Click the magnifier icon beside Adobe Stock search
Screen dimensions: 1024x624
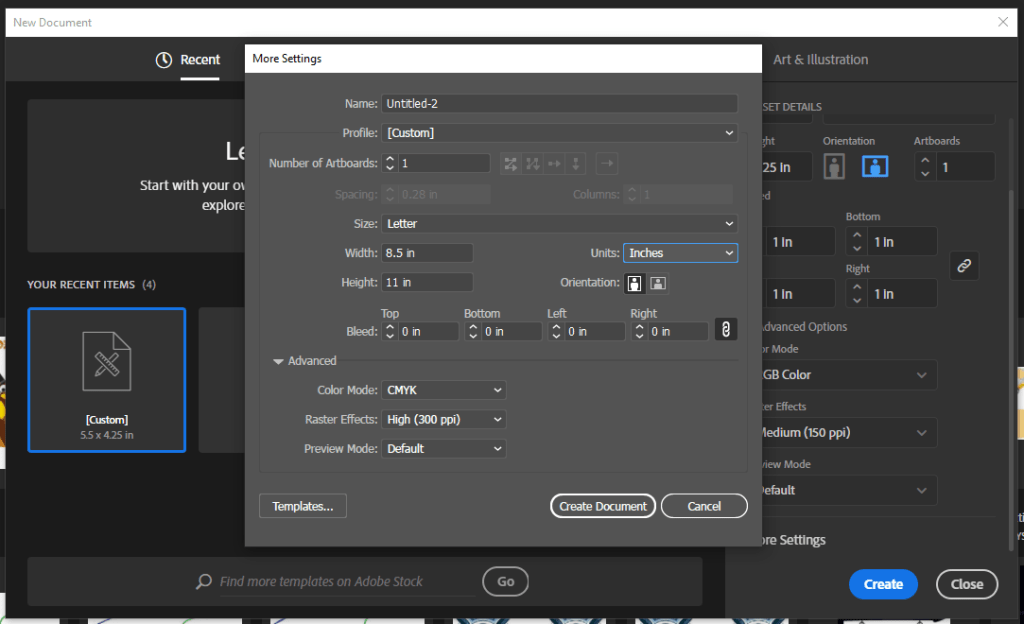click(x=204, y=582)
